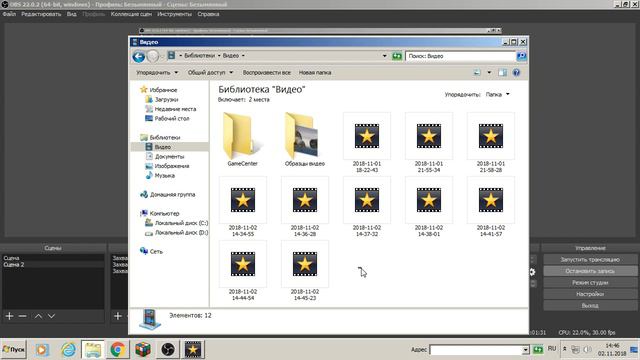Expand the view options dropdown arrow
The image size is (640, 360).
[489, 73]
